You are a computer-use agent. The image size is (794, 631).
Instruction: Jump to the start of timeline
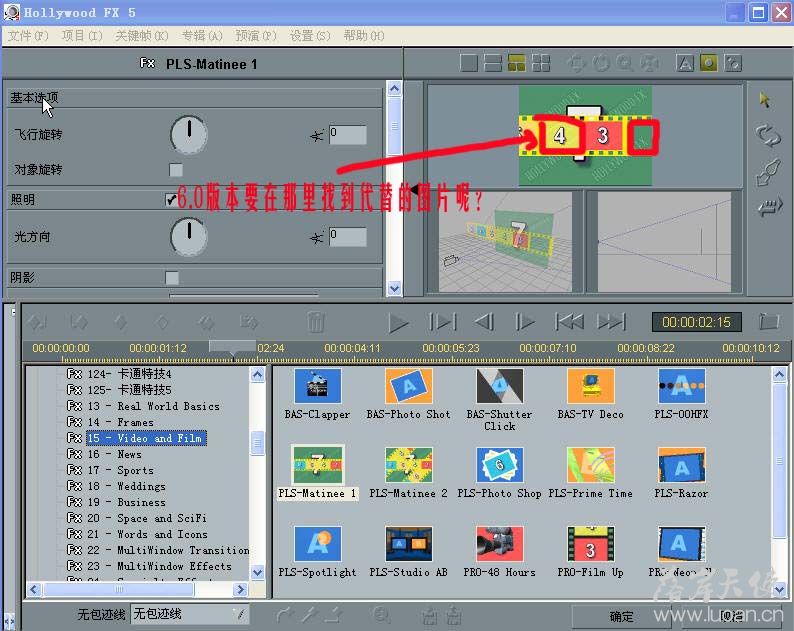(569, 322)
